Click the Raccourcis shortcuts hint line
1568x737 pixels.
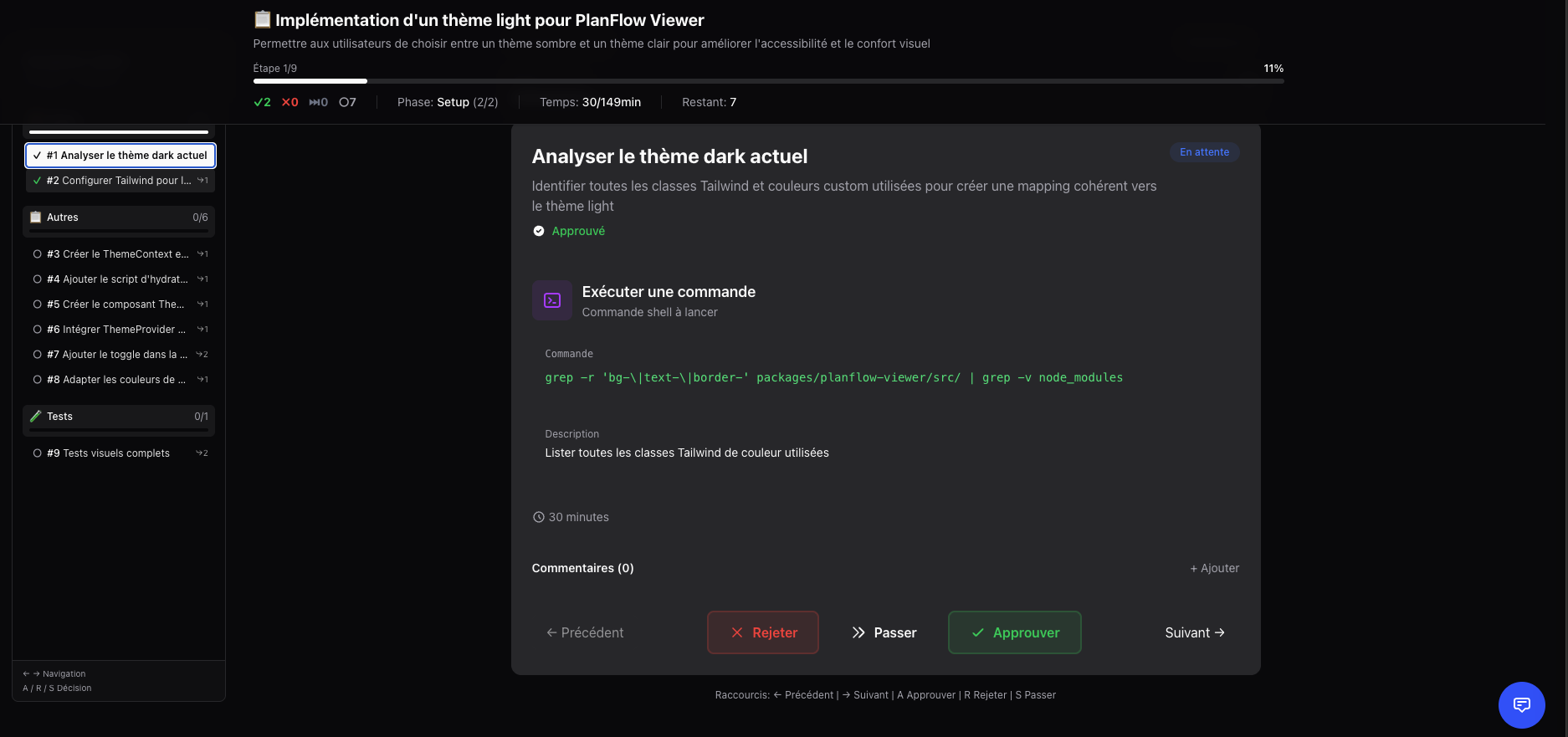(885, 695)
